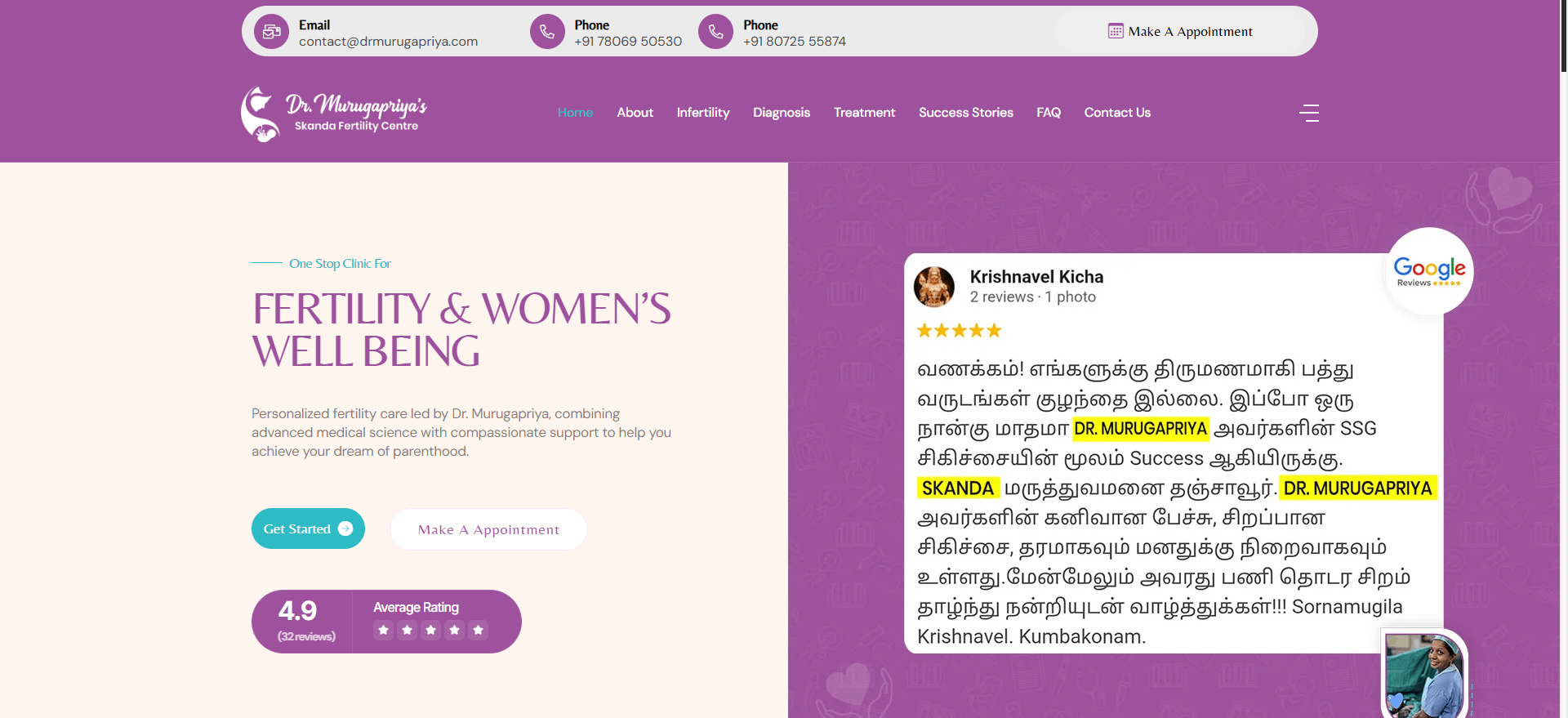Click contact@drmurugapriya.com email address

pyautogui.click(x=388, y=42)
